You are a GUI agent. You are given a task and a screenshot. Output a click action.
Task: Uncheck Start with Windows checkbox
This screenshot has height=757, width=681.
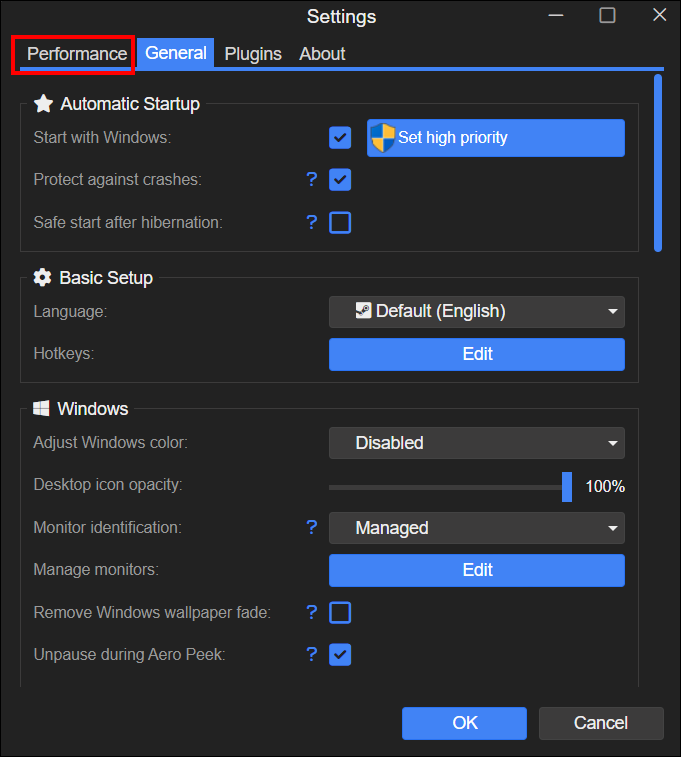340,138
